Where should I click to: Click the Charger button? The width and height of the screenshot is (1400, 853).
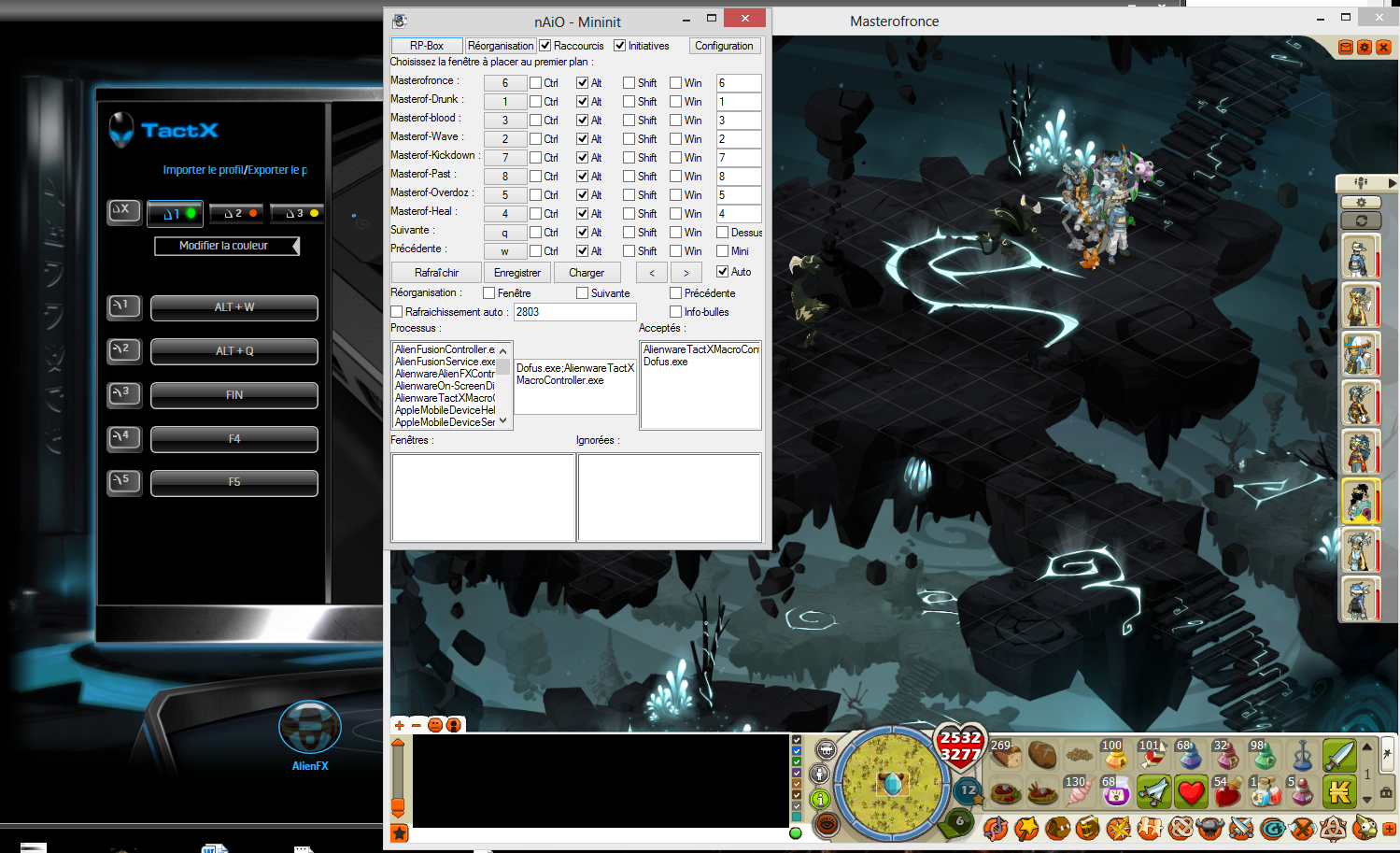pyautogui.click(x=587, y=273)
